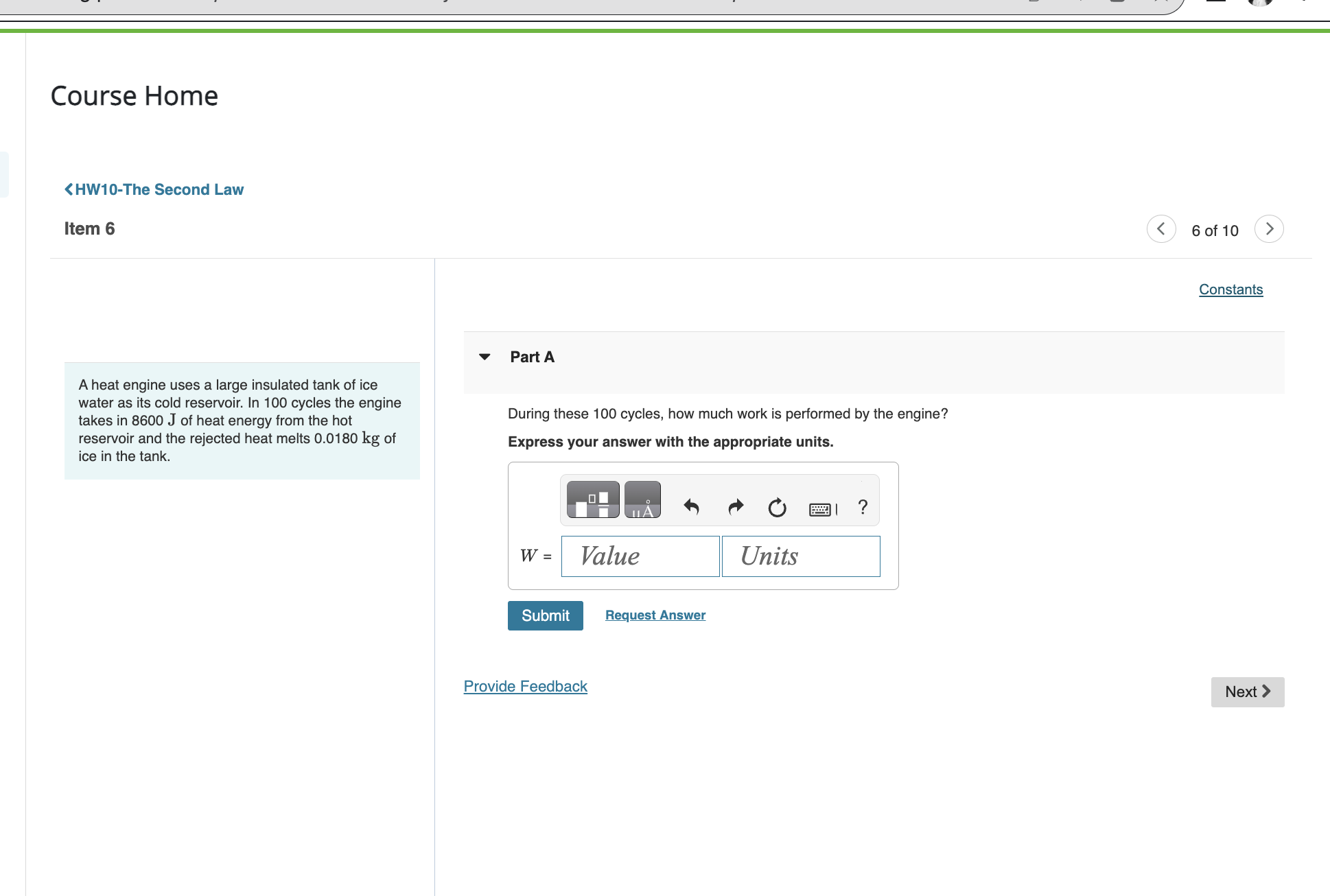Click Request Answer link
The height and width of the screenshot is (896, 1330).
pos(655,615)
